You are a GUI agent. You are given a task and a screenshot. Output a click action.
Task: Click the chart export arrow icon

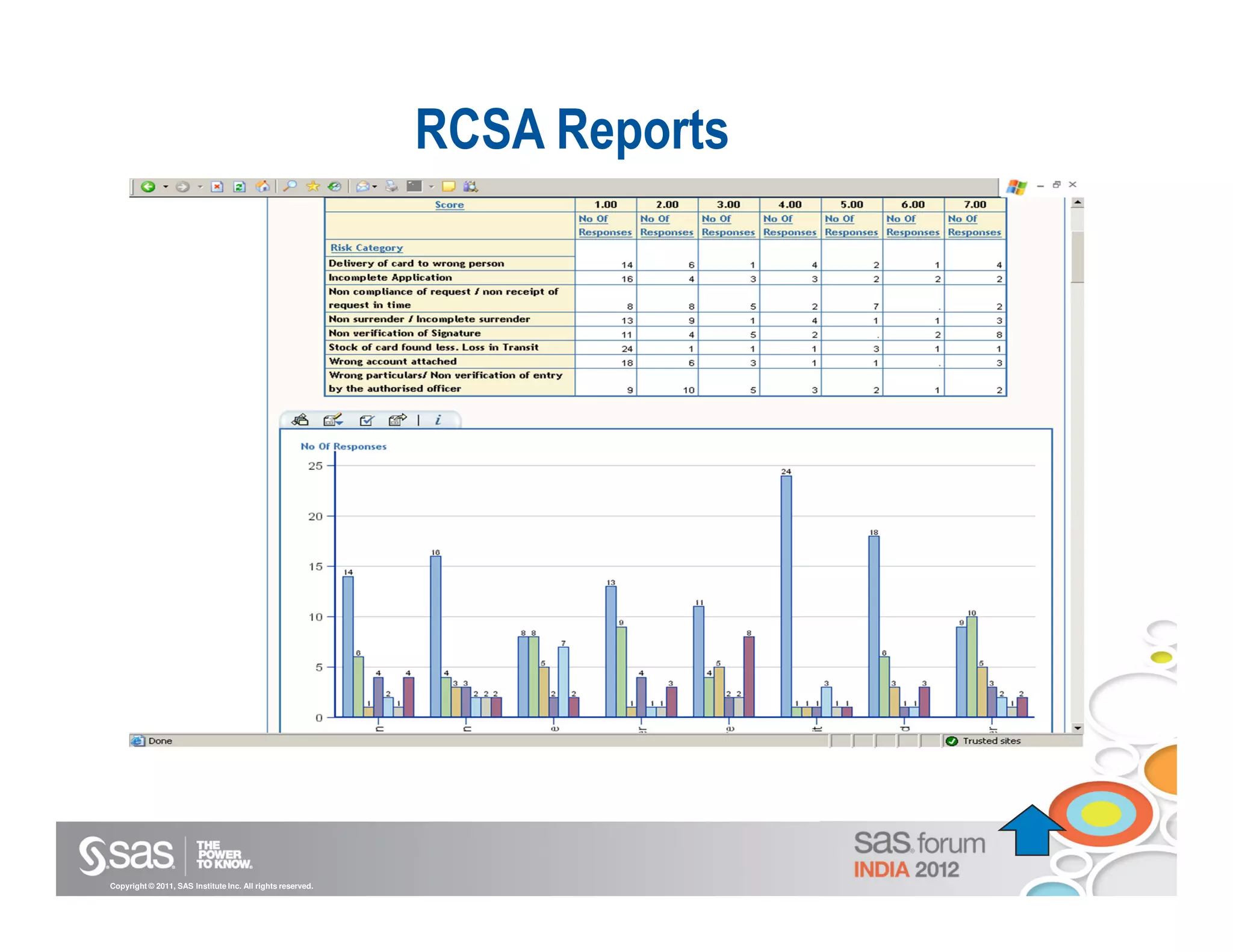[398, 419]
